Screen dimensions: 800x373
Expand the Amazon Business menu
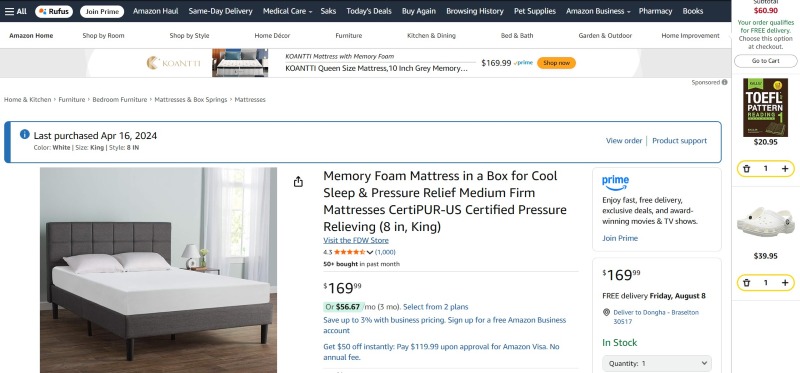click(598, 11)
